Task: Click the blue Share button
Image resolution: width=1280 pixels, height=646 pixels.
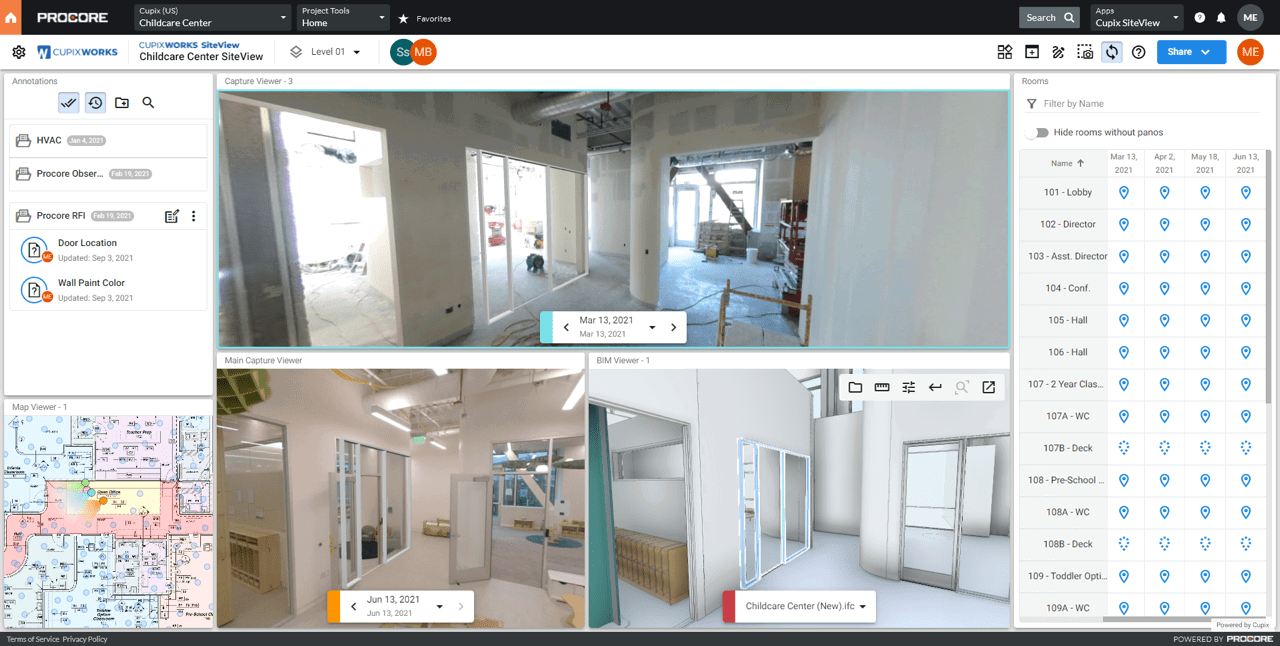Action: pyautogui.click(x=1191, y=52)
